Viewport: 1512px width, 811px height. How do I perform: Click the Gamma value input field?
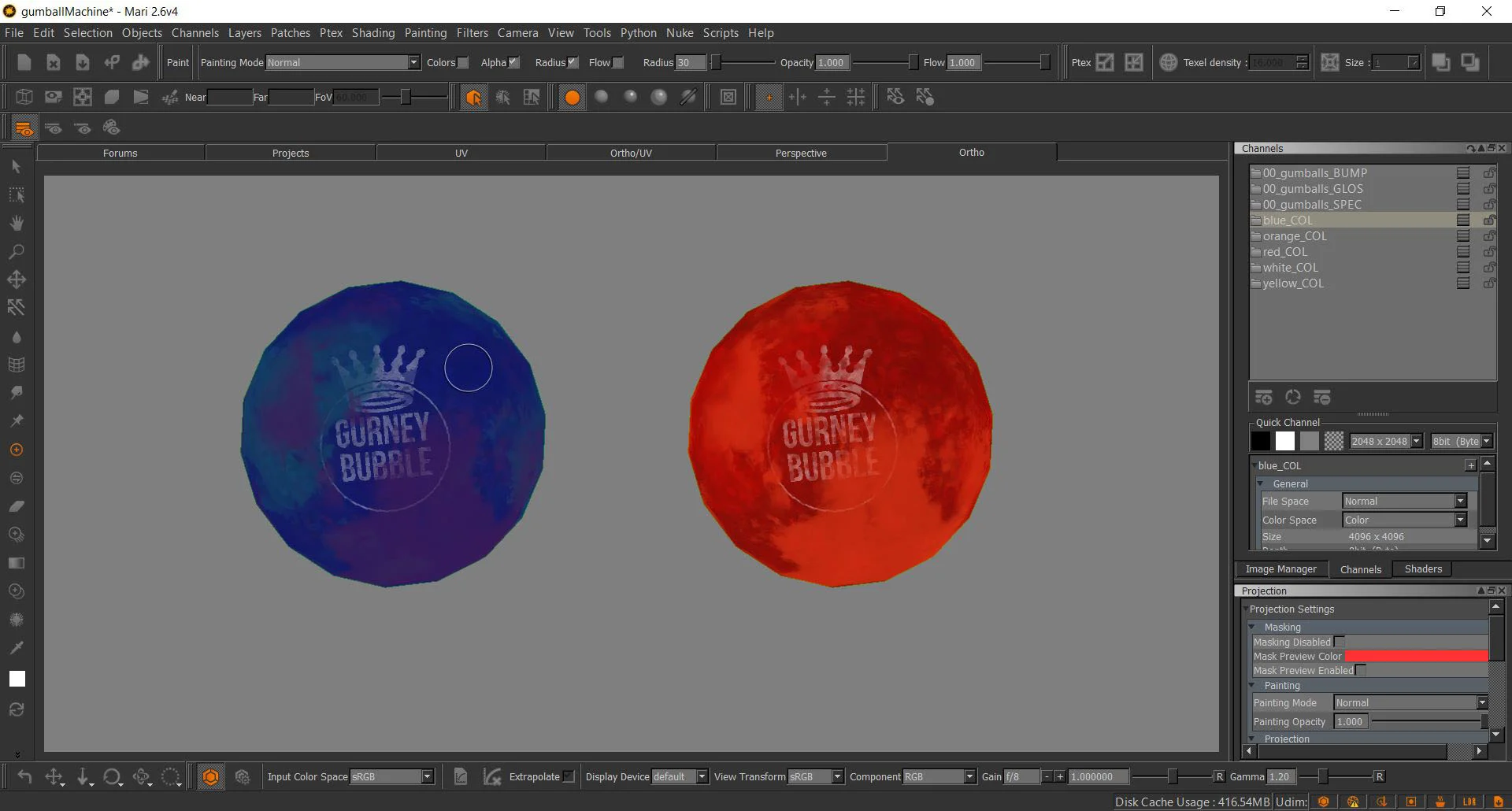click(x=1282, y=776)
